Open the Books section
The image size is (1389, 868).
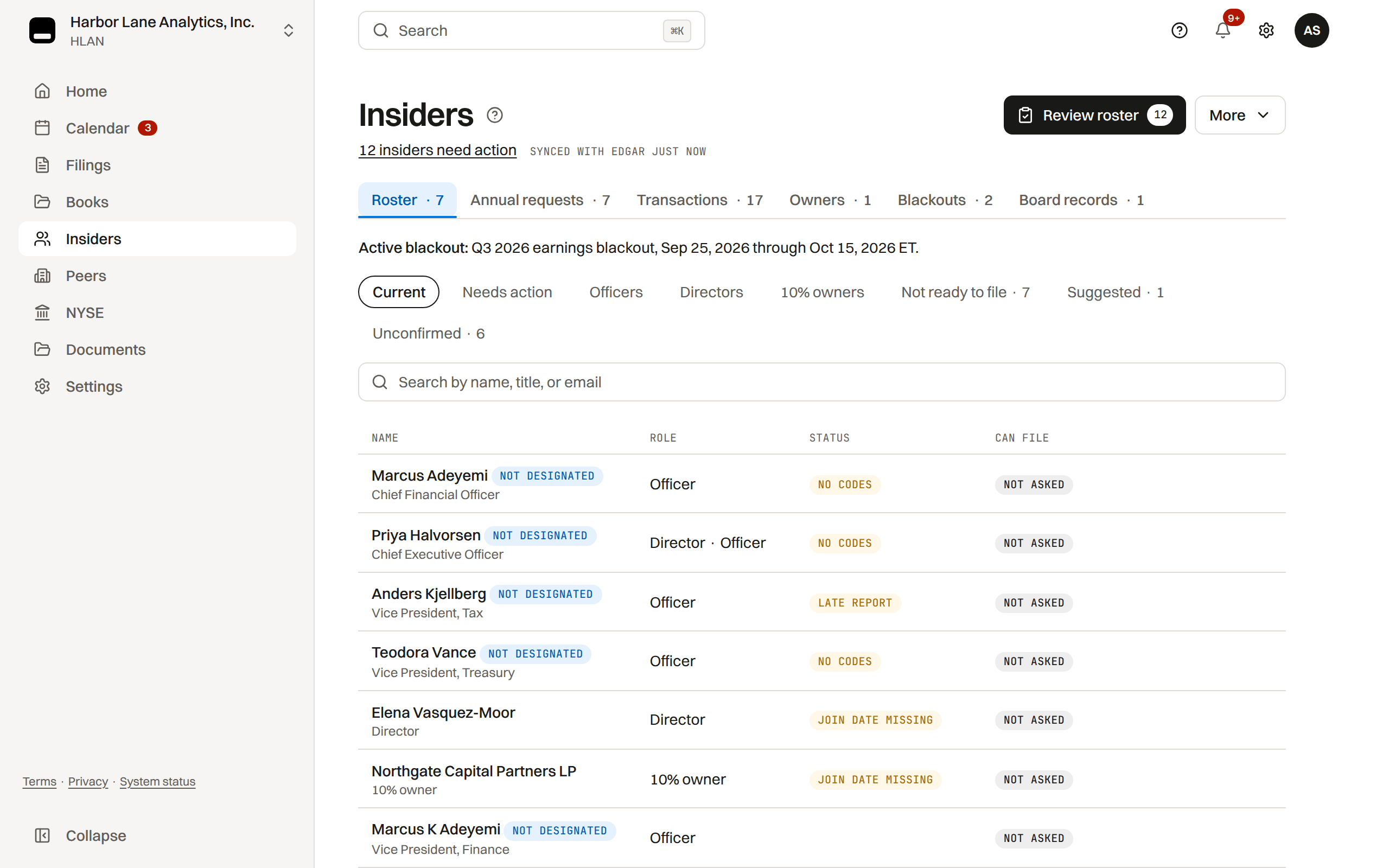(x=157, y=202)
